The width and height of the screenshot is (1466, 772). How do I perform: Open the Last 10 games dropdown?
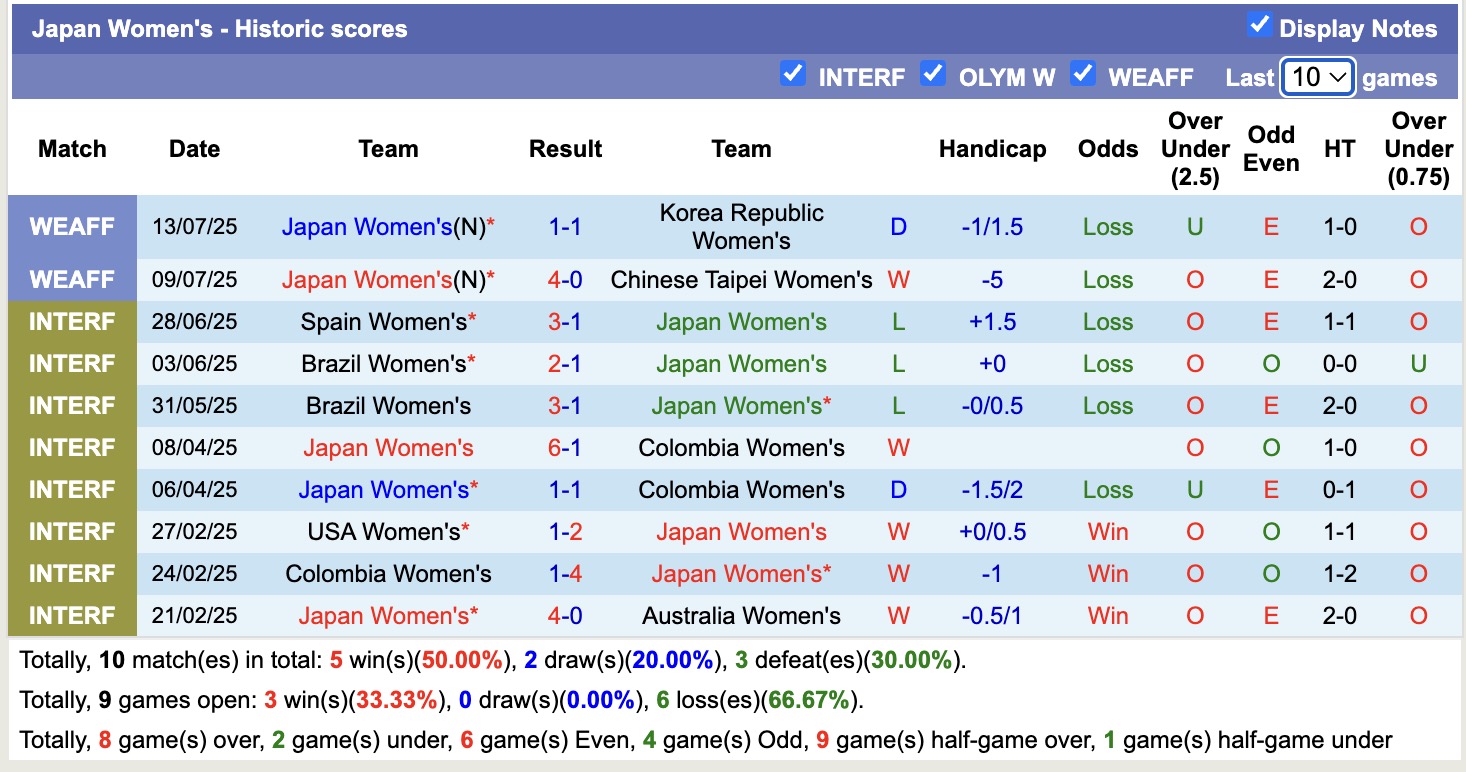point(1317,77)
